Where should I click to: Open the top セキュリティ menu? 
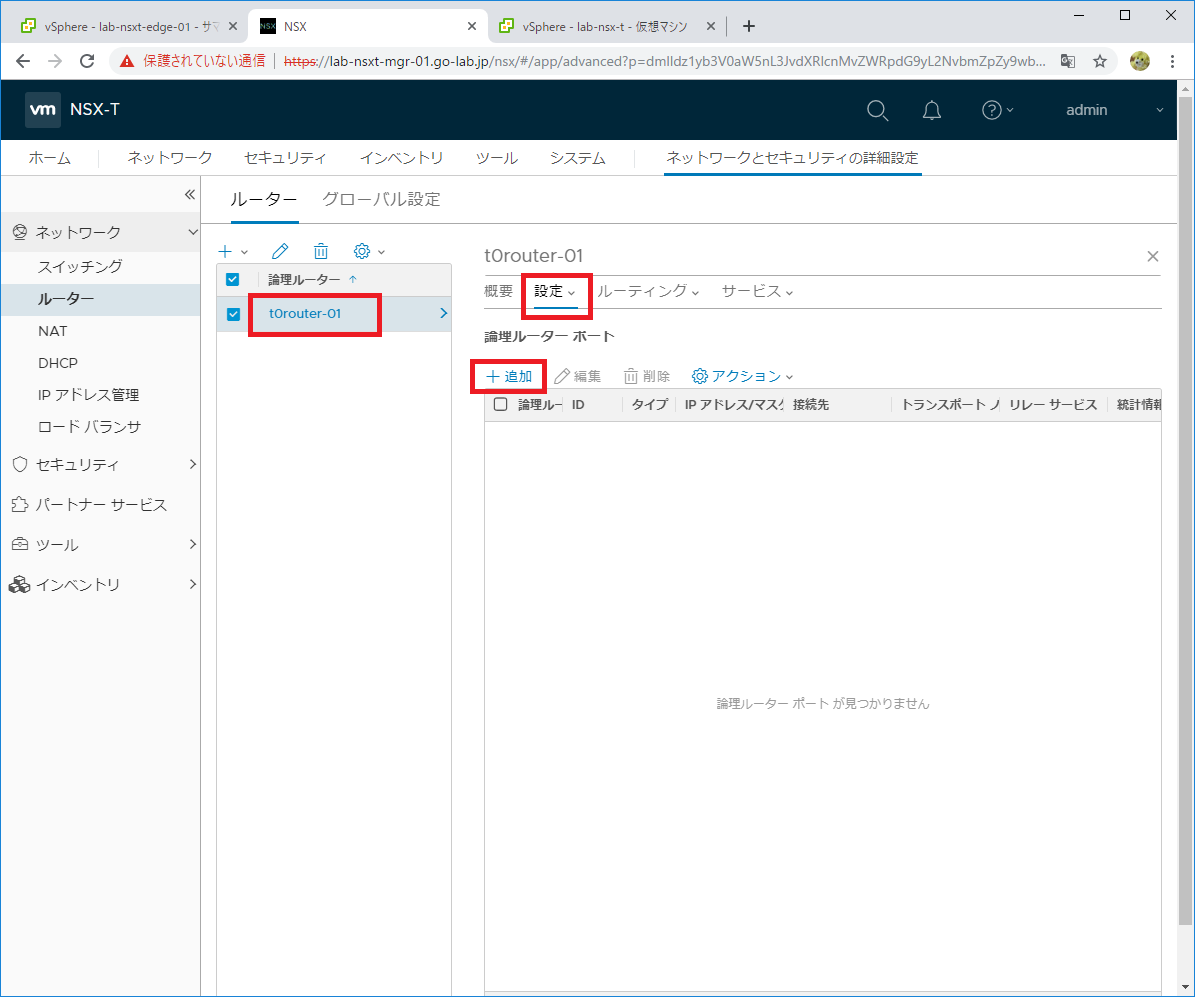285,159
